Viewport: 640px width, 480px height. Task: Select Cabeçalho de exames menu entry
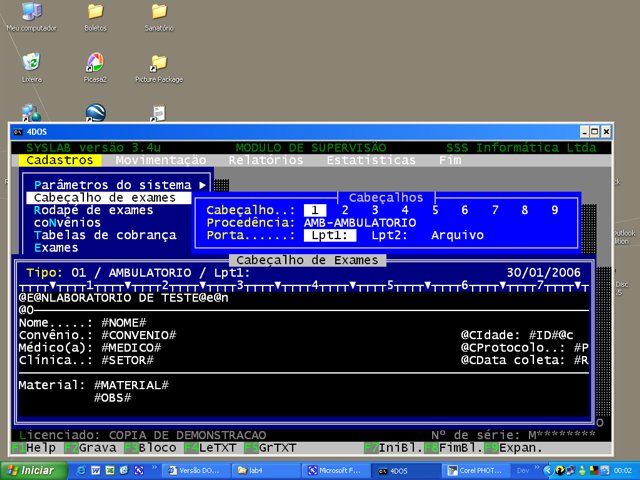click(x=109, y=198)
